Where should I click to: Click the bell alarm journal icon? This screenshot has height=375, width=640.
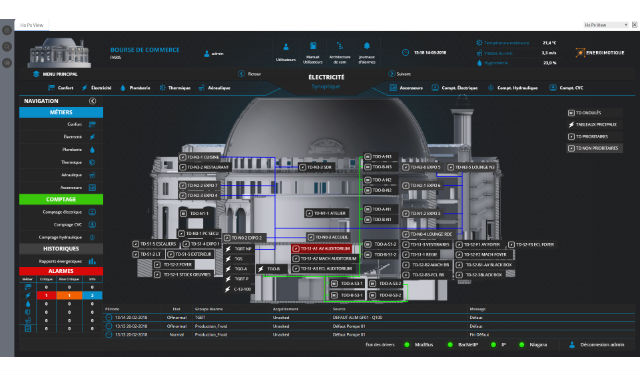[367, 46]
